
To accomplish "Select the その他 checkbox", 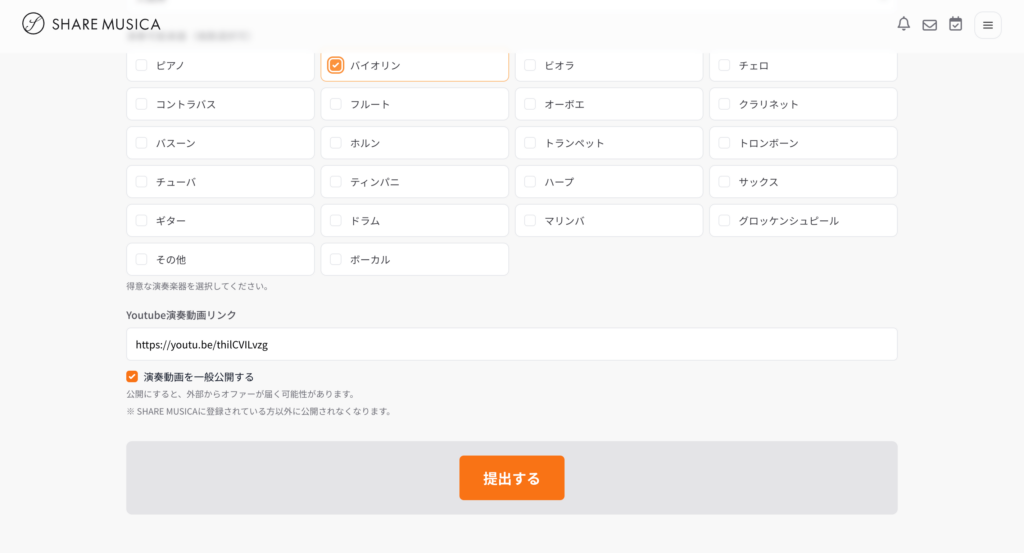I will [142, 260].
